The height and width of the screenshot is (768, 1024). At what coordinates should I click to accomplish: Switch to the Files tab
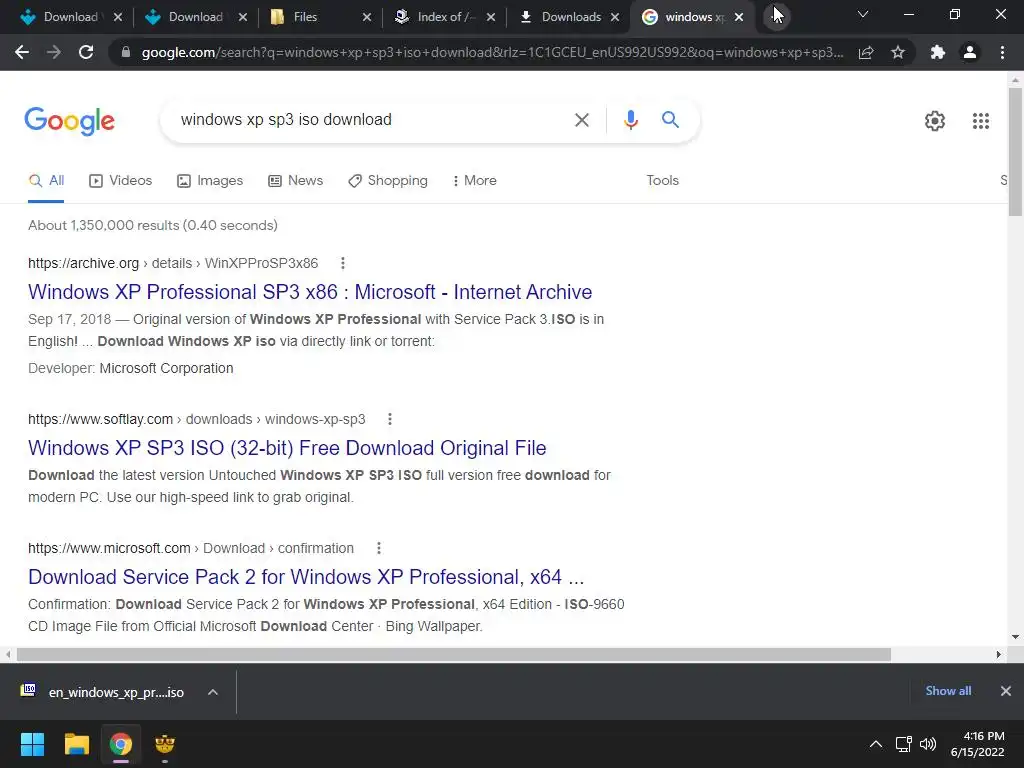pos(305,17)
